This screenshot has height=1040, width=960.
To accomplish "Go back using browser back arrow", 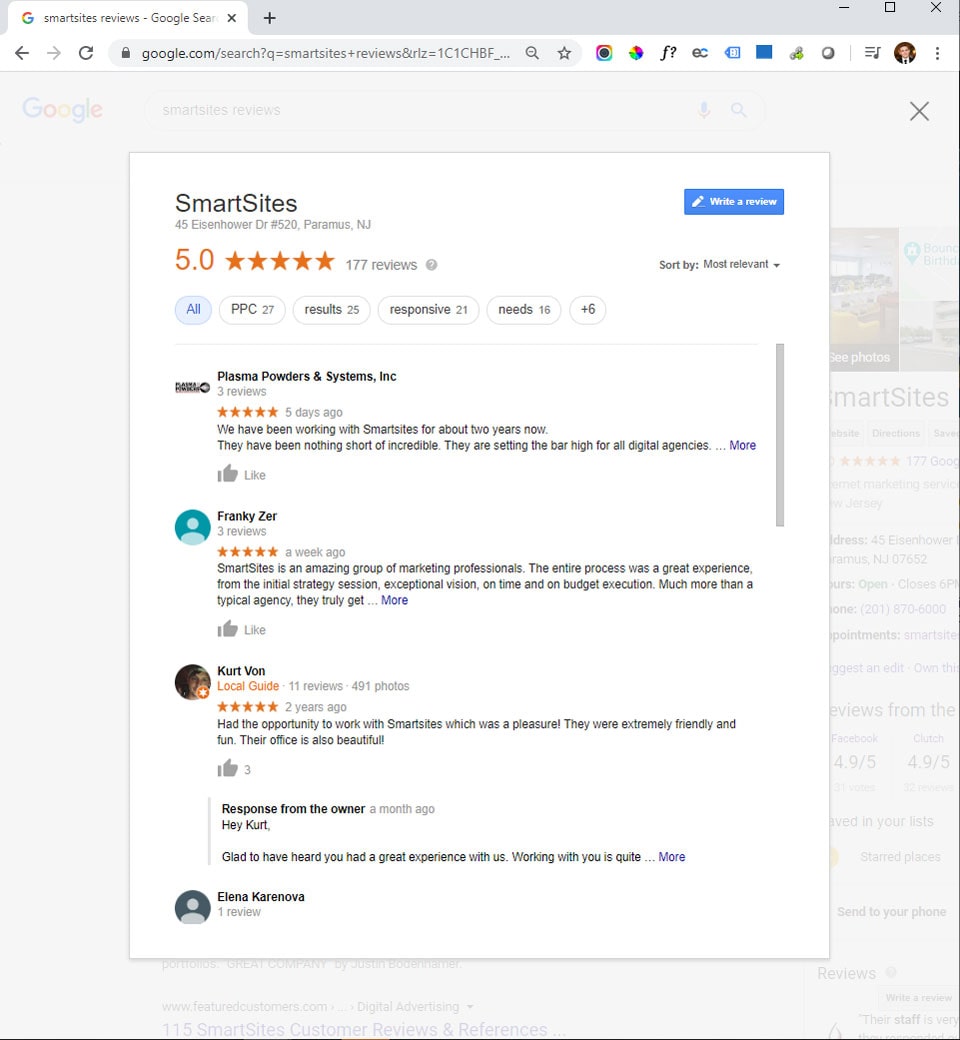I will tap(22, 53).
